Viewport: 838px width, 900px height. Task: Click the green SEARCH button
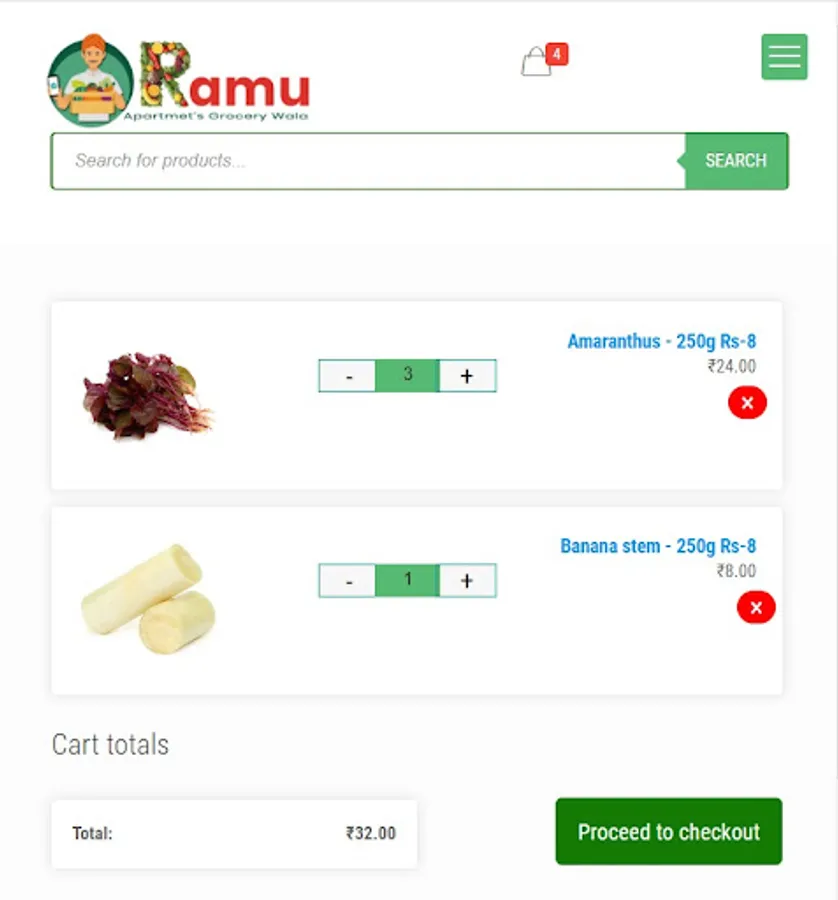coord(736,161)
